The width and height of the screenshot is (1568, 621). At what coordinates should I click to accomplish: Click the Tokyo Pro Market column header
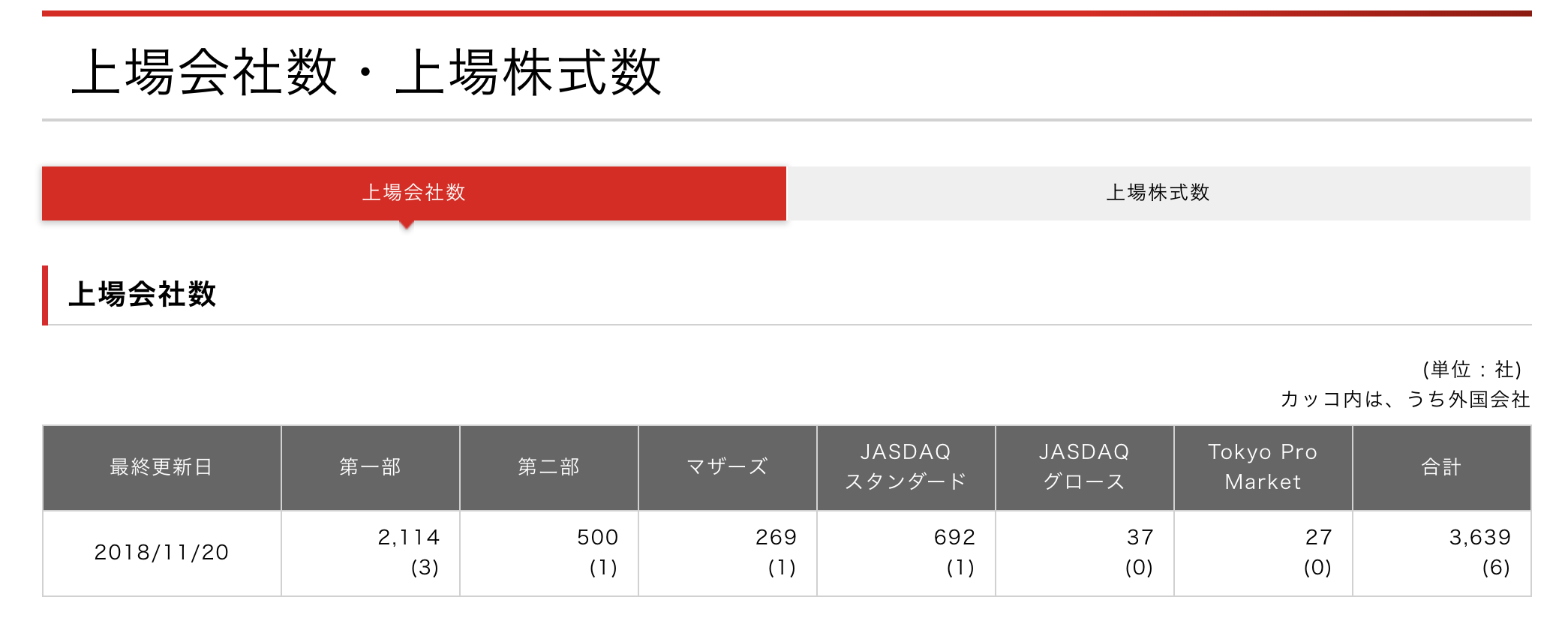(x=1263, y=467)
